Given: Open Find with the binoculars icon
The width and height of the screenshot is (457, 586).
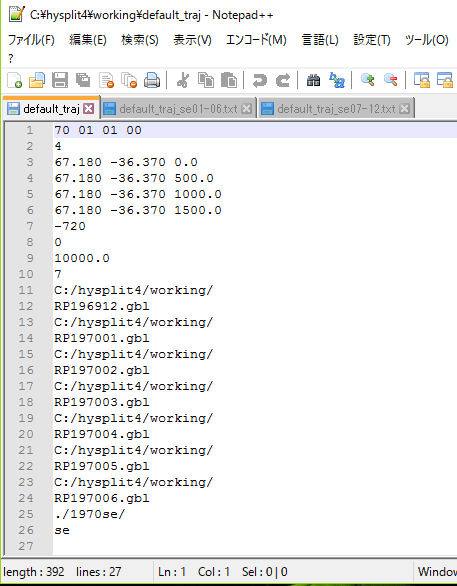Looking at the screenshot, I should point(314,80).
